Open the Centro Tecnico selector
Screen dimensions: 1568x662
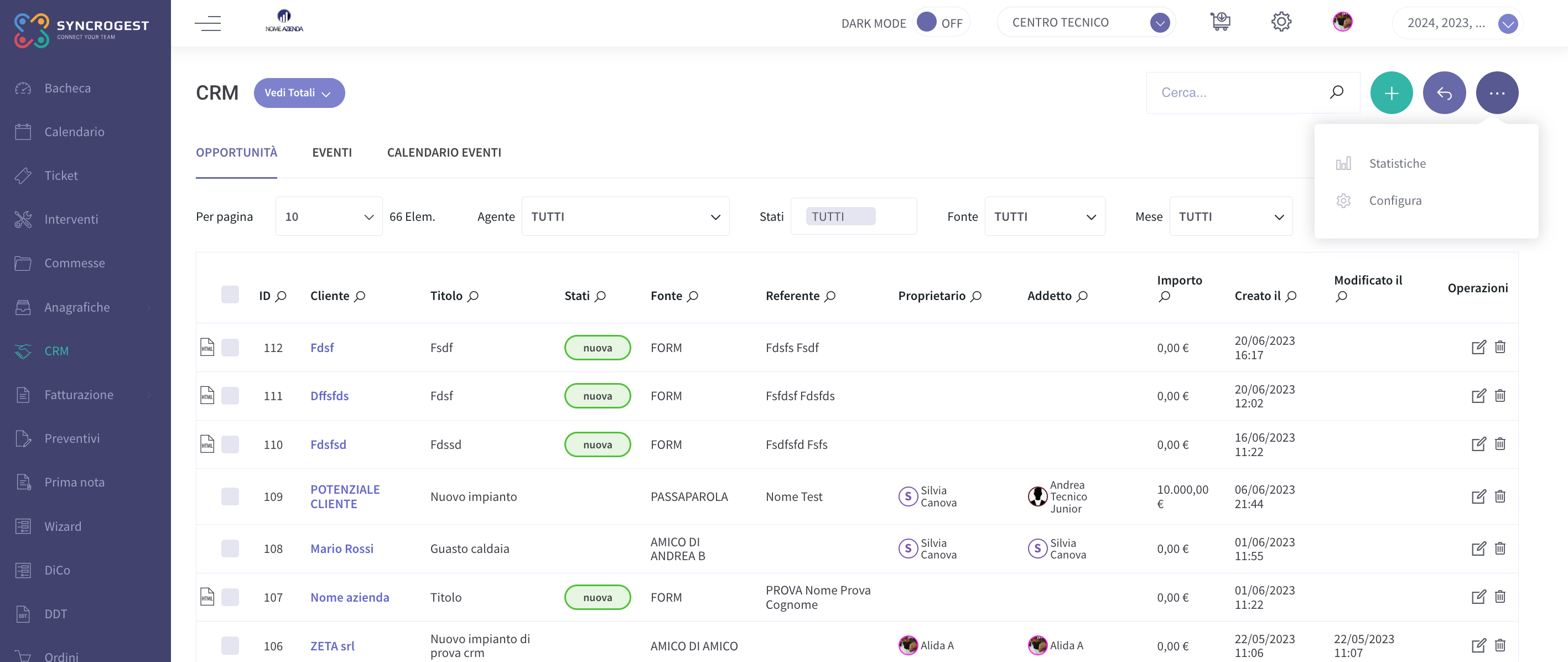click(1086, 23)
